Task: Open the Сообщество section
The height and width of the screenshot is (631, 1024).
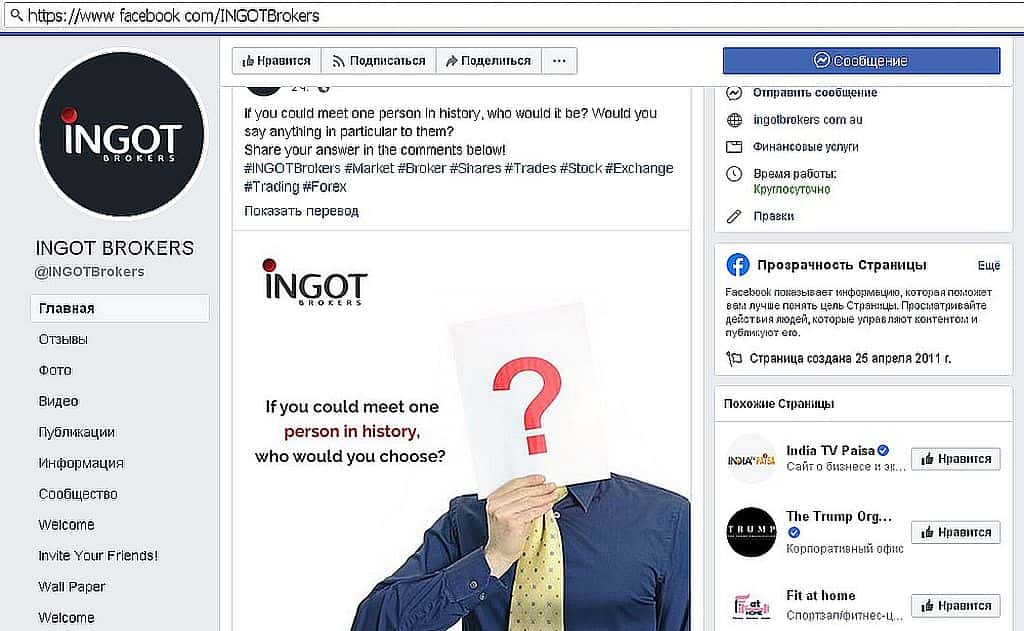Action: coord(78,494)
